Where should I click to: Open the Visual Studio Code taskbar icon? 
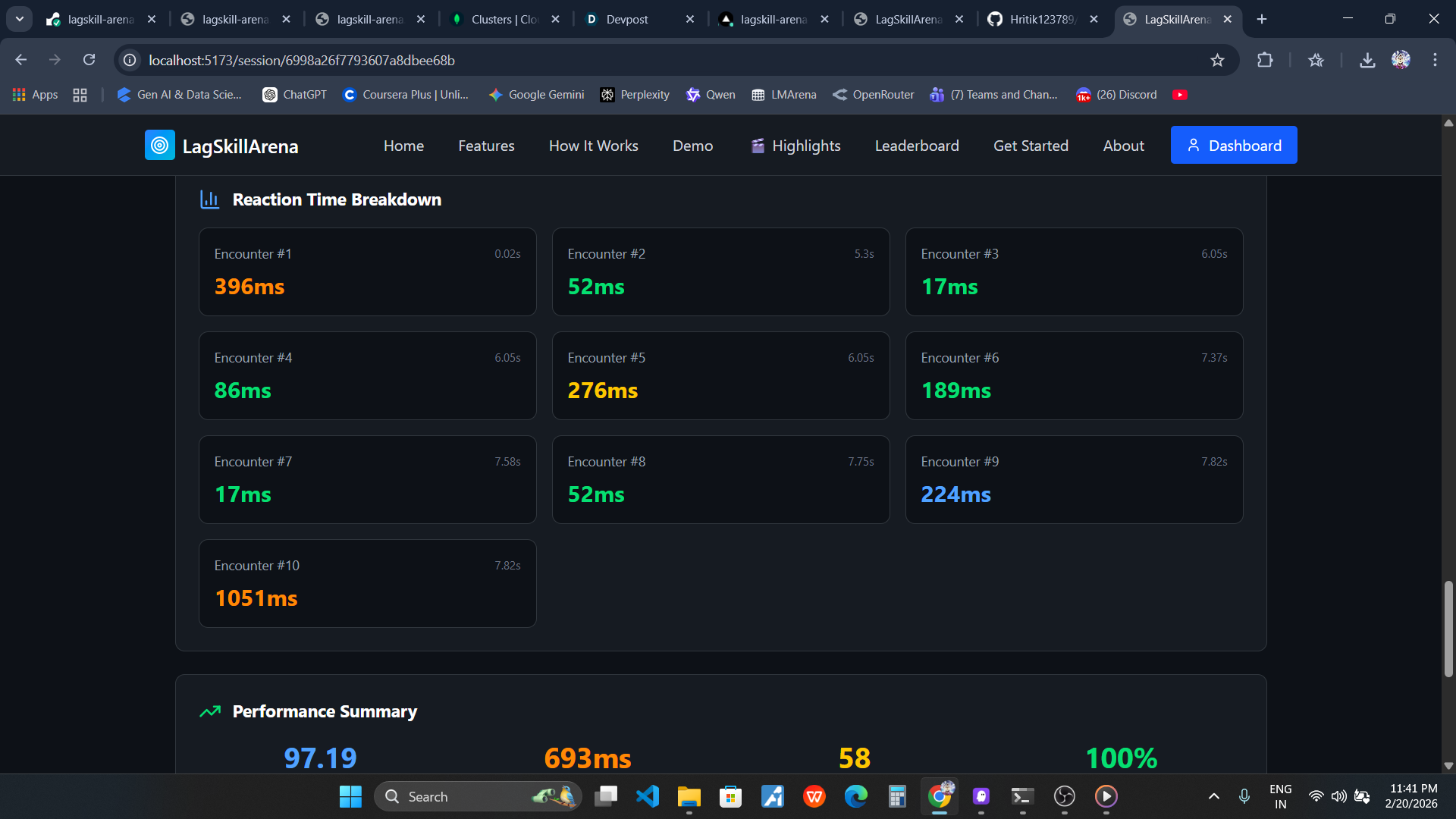click(x=648, y=796)
